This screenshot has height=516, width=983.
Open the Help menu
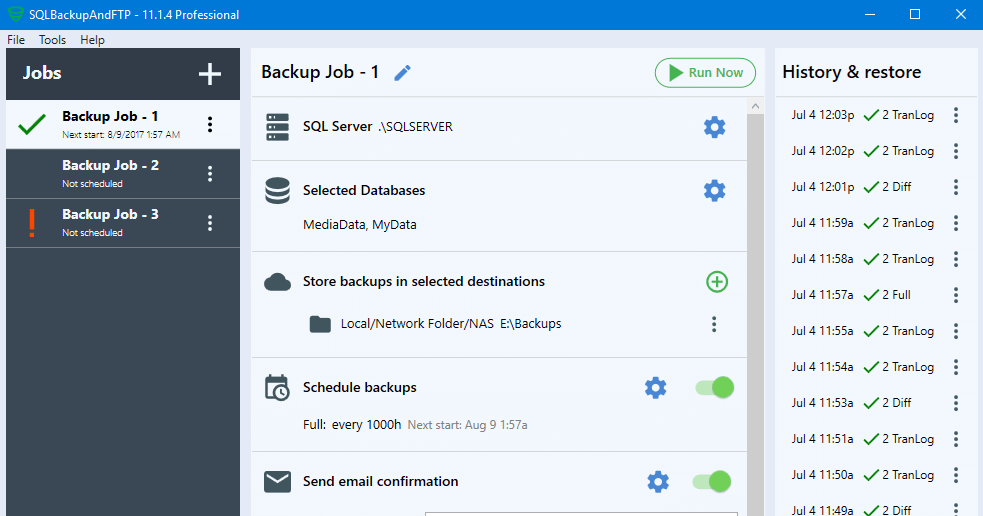tap(92, 39)
